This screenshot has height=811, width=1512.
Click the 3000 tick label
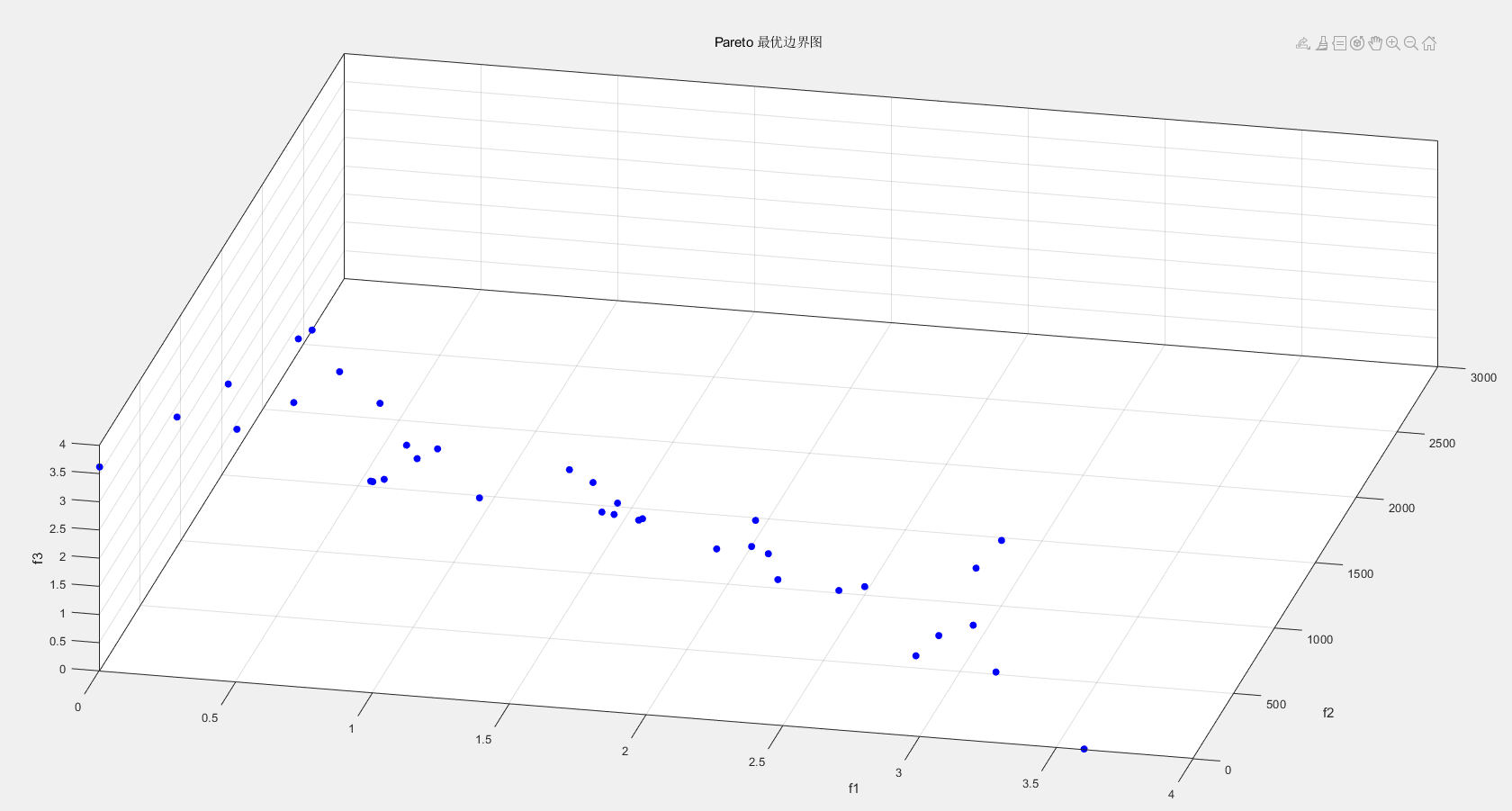pyautogui.click(x=1484, y=377)
